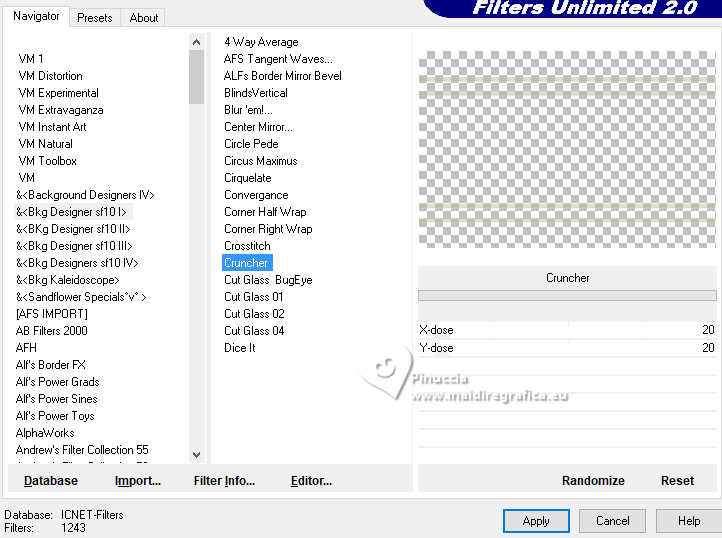Open the Editor... button

311,481
